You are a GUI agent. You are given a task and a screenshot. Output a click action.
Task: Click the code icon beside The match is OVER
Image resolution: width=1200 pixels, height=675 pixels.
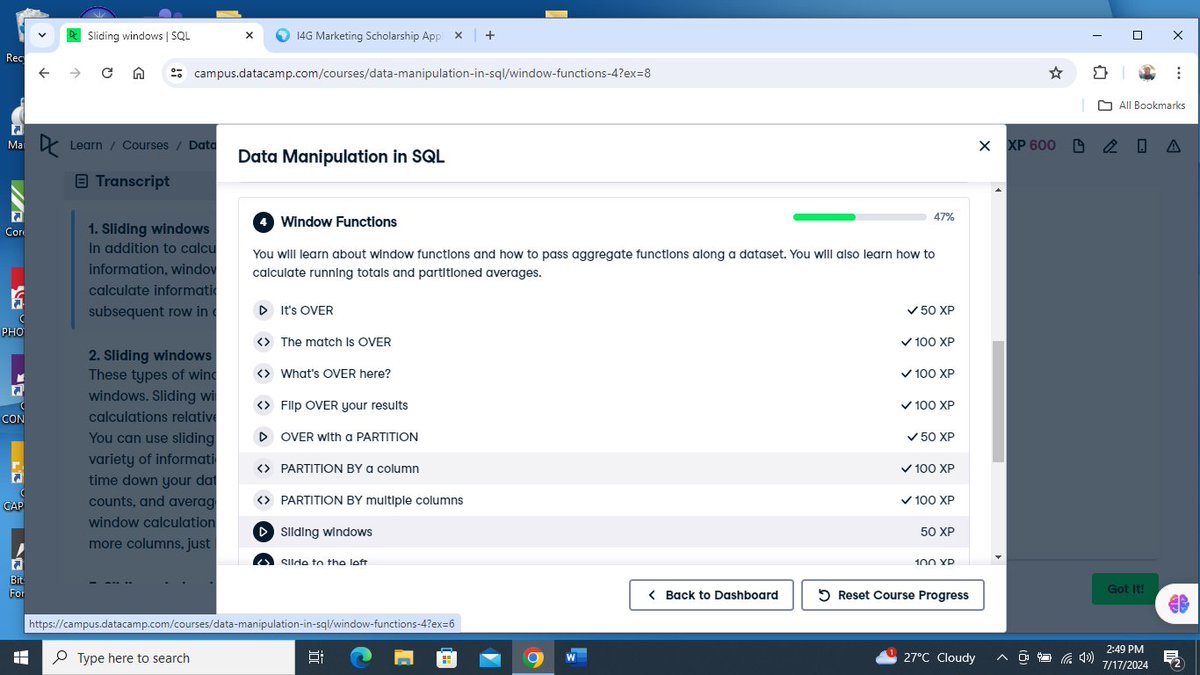tap(263, 342)
